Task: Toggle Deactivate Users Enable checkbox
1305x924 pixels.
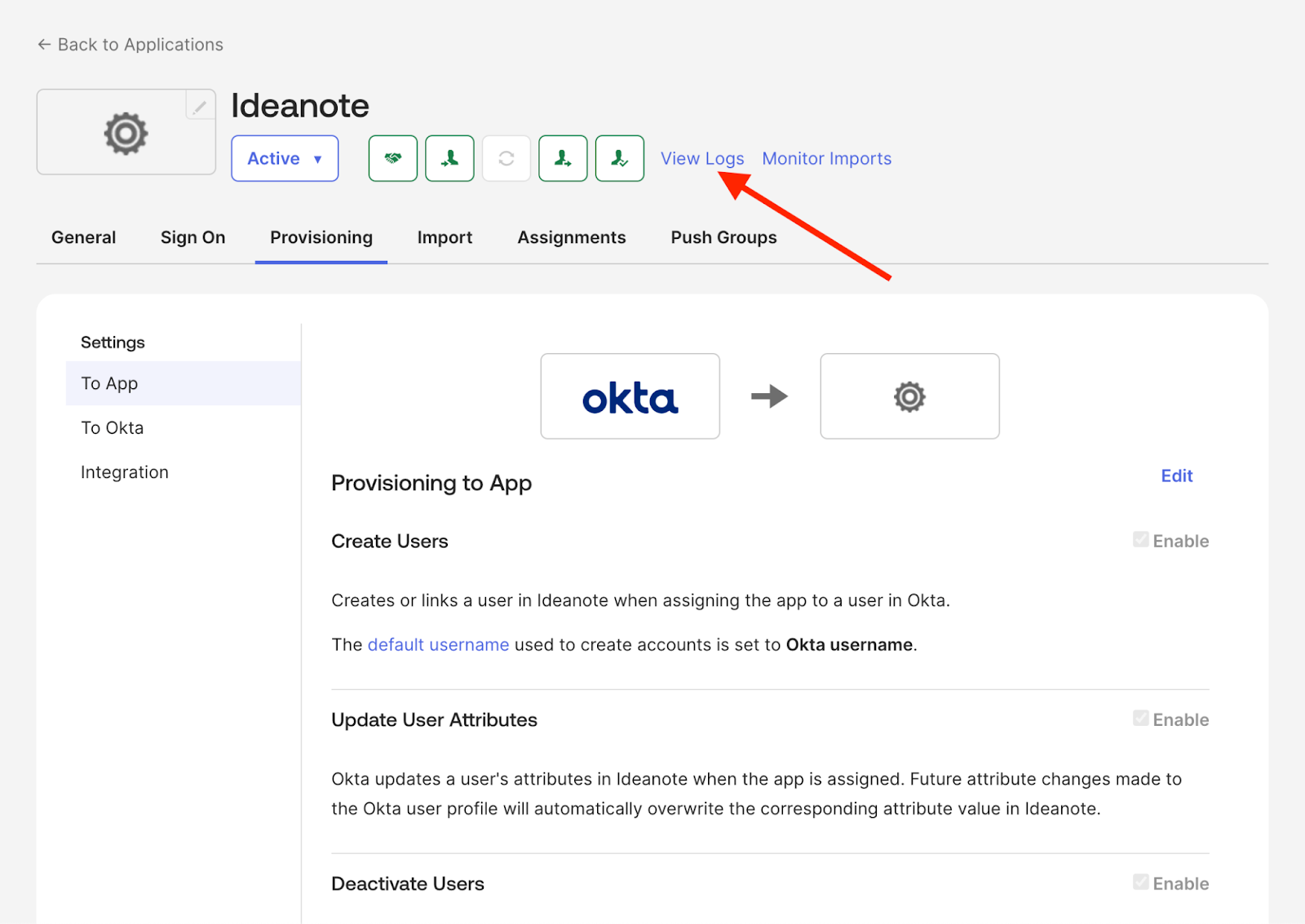Action: point(1141,882)
